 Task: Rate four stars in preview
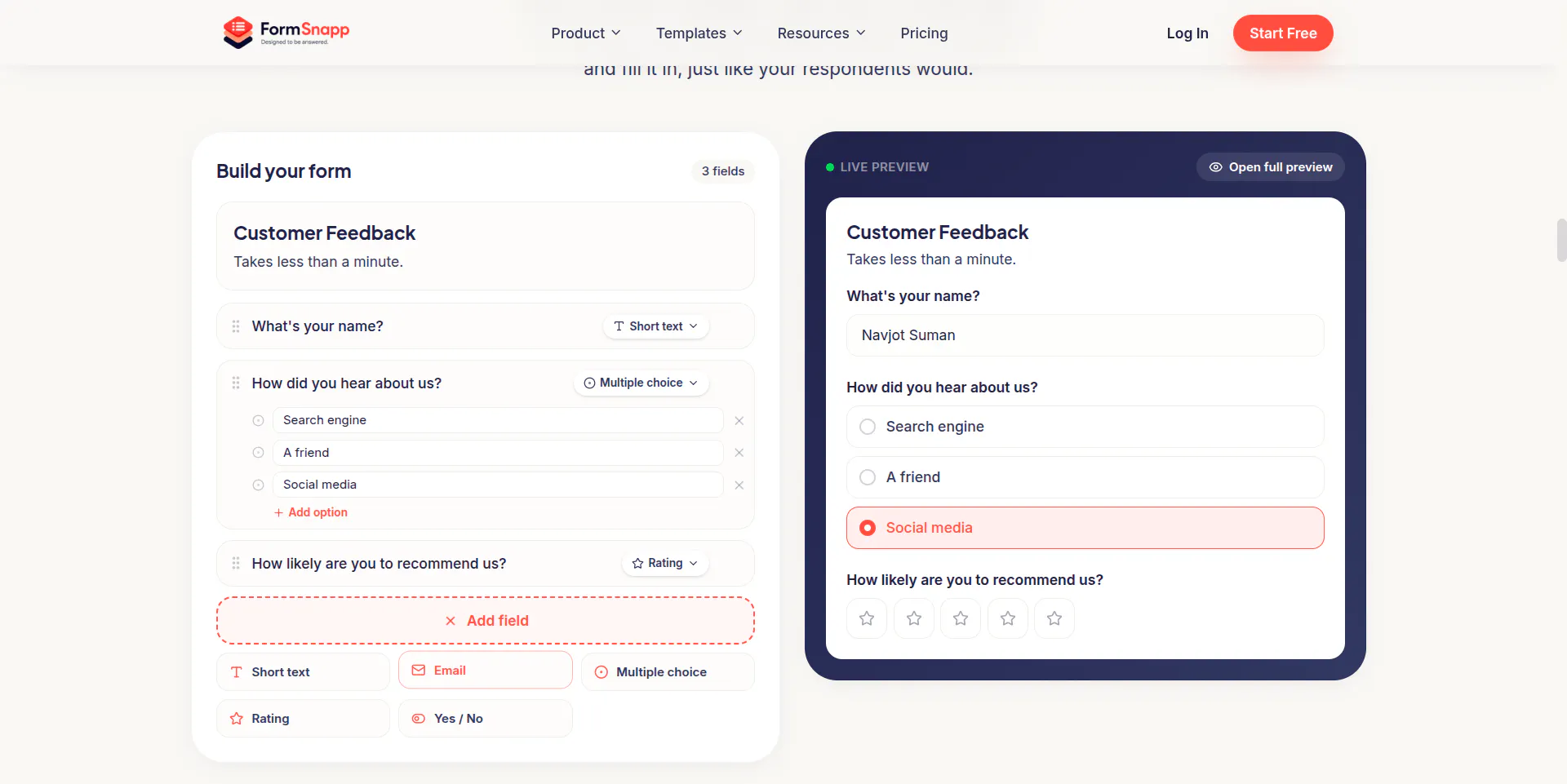[1008, 618]
